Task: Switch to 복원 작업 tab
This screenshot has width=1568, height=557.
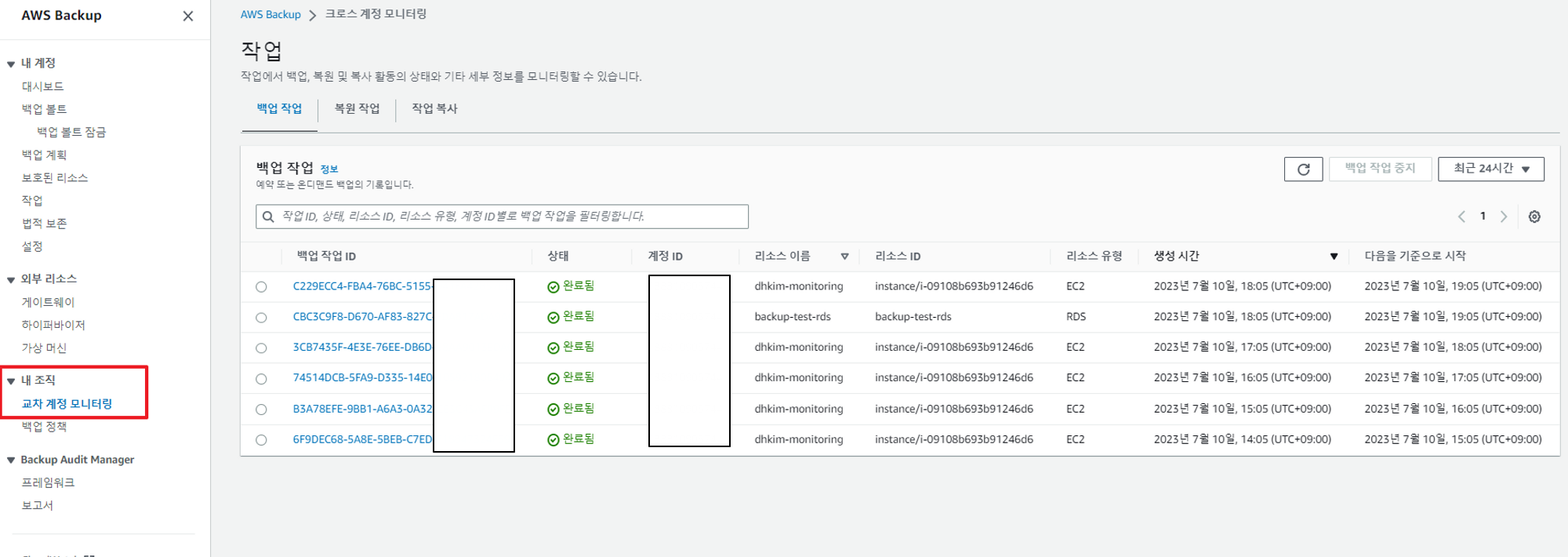Action: pyautogui.click(x=357, y=108)
